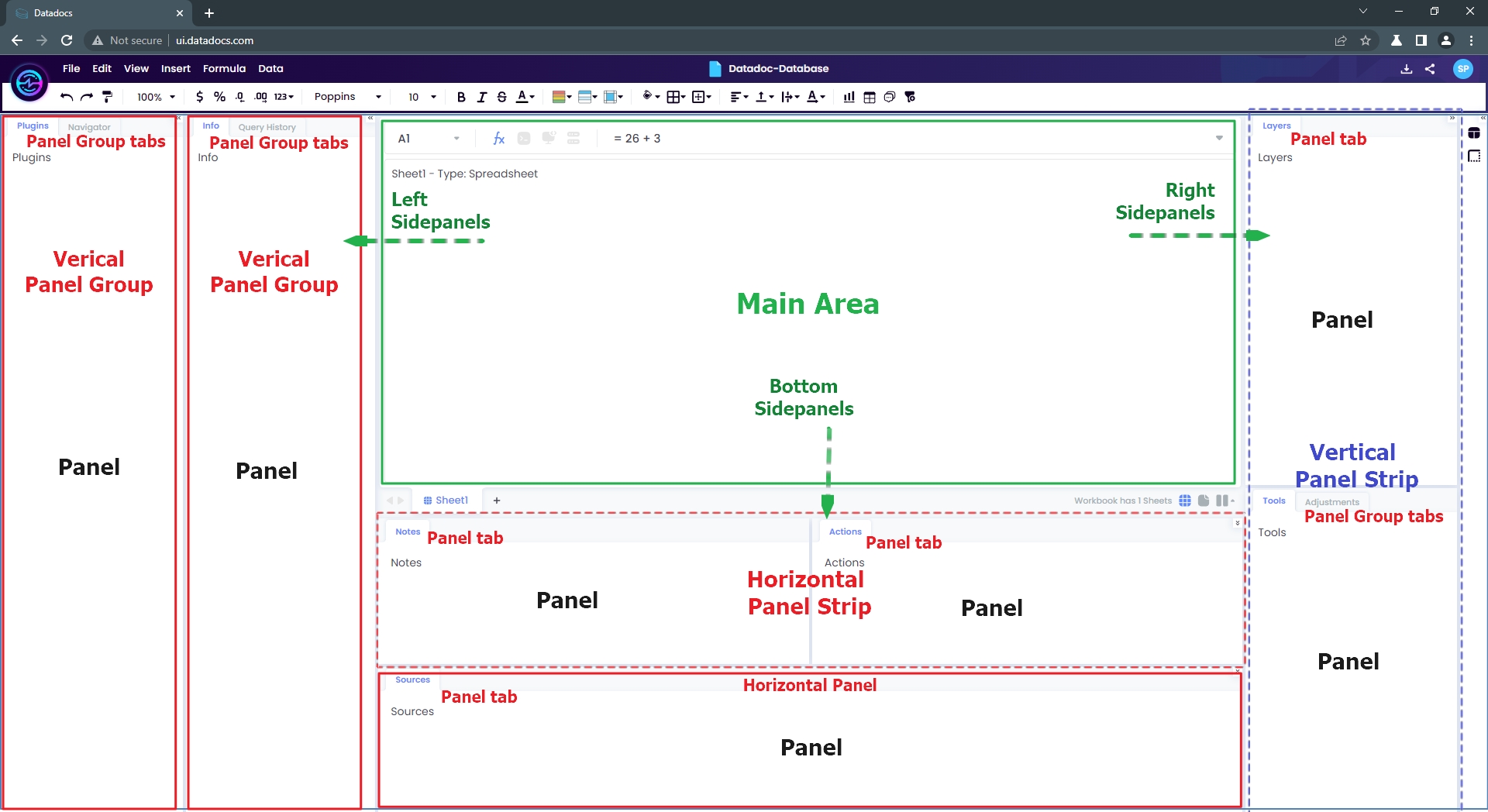The height and width of the screenshot is (812, 1488).
Task: Toggle bold formatting
Action: point(461,97)
